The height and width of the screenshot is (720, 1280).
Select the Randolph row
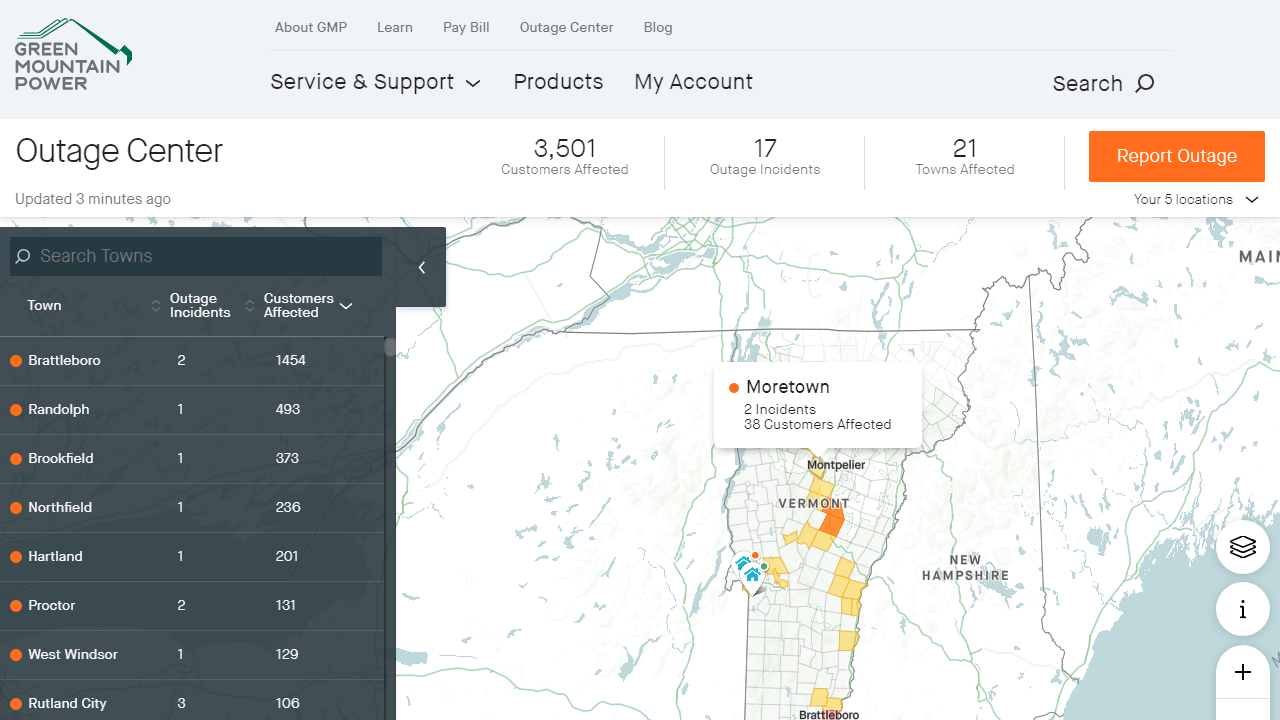click(192, 410)
